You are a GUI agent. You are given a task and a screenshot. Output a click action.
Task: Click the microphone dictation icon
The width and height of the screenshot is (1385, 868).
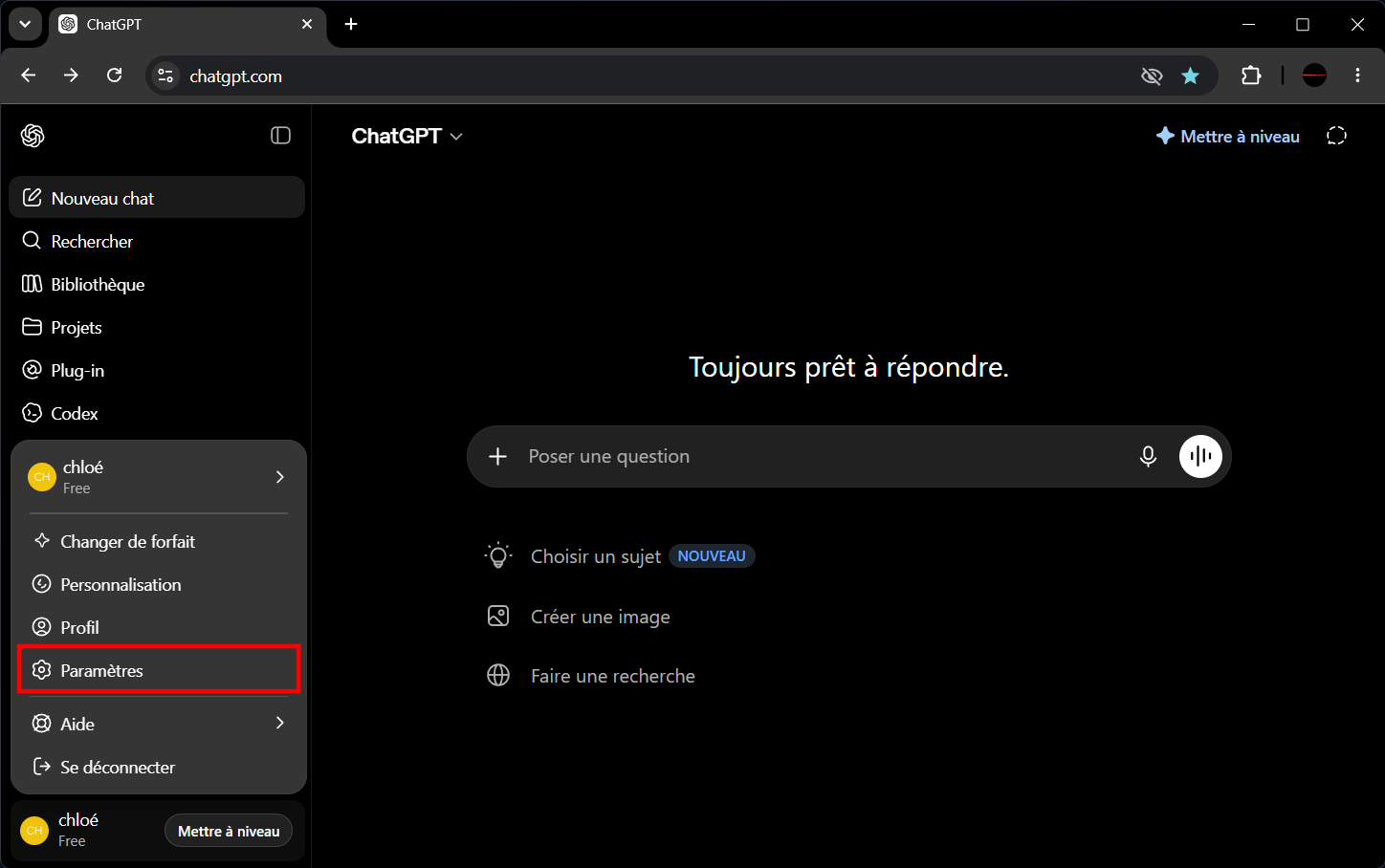coord(1148,456)
